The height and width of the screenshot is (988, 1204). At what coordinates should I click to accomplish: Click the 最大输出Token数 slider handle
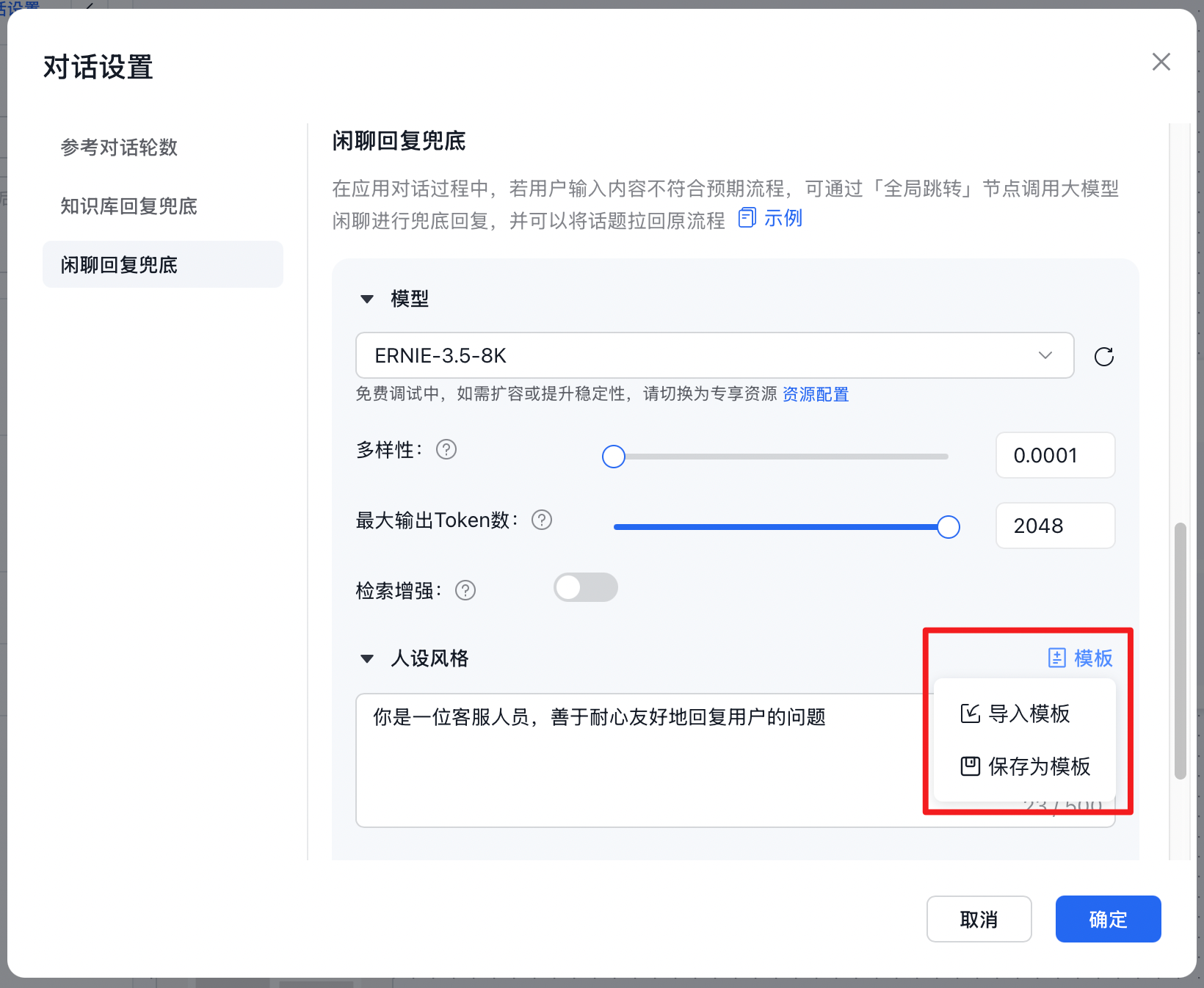(x=949, y=527)
